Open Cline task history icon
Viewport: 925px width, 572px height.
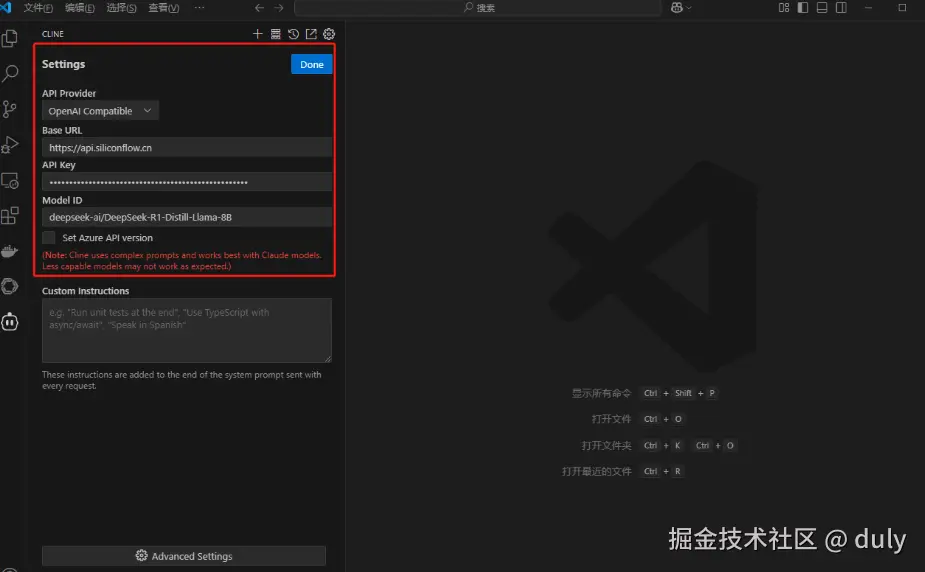(x=293, y=34)
